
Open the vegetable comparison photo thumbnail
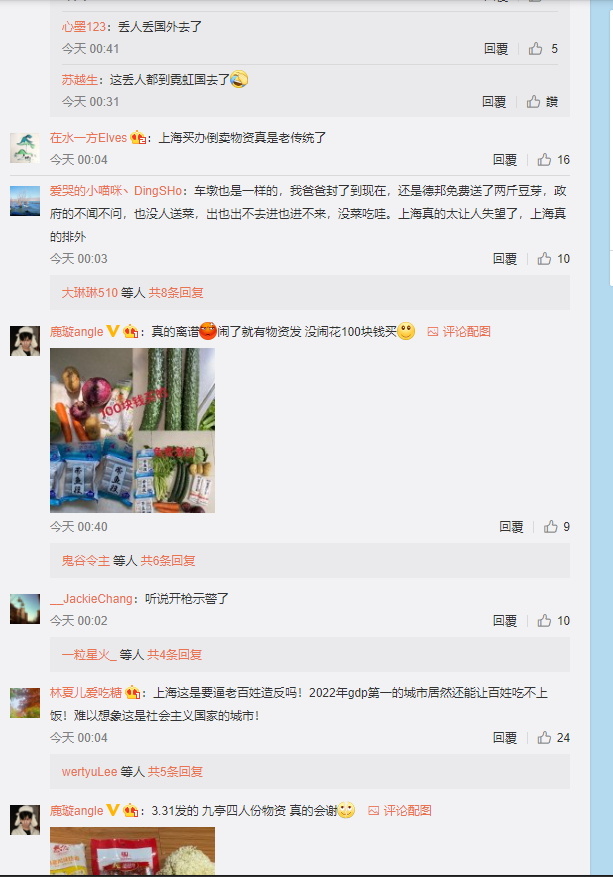click(133, 430)
